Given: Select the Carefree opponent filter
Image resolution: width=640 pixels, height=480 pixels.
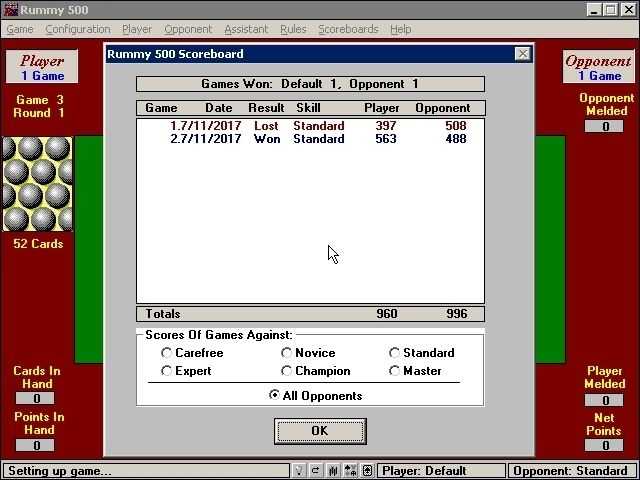Looking at the screenshot, I should tap(167, 353).
